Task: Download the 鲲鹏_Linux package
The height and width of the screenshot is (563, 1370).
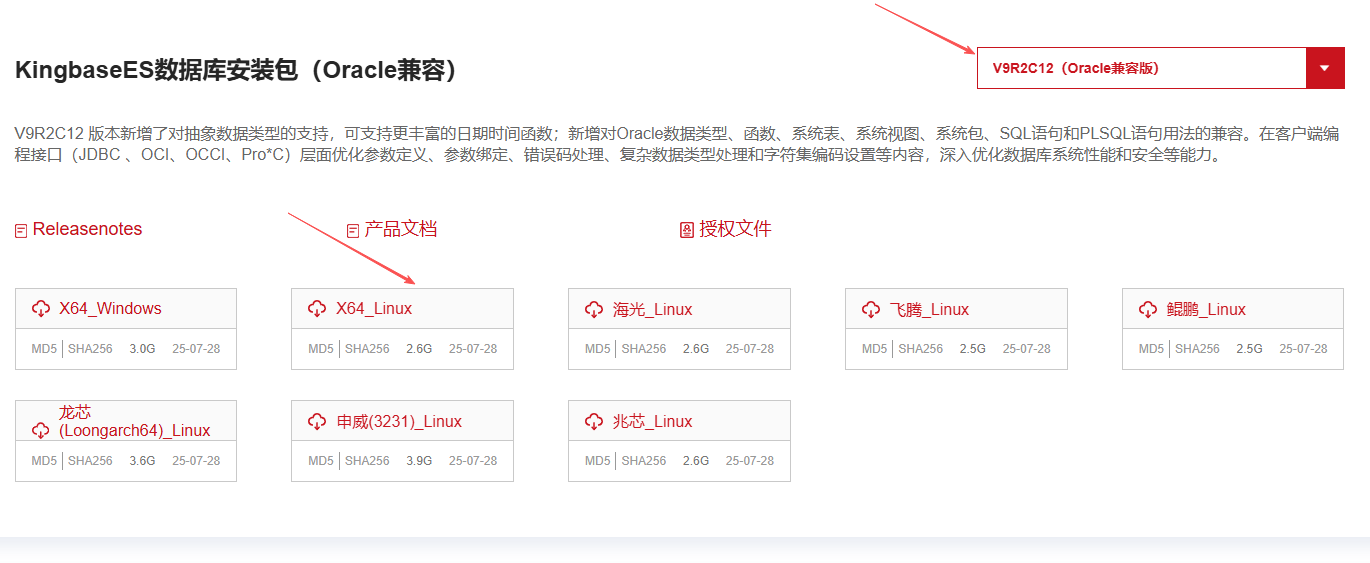Action: click(1206, 309)
